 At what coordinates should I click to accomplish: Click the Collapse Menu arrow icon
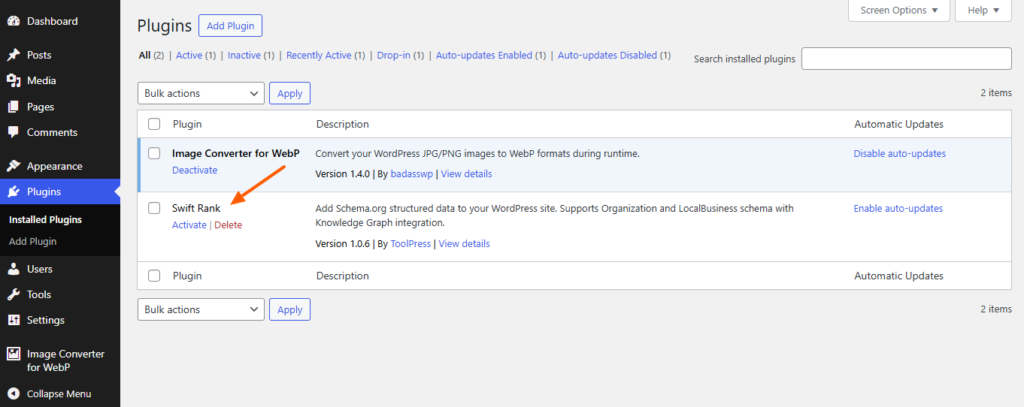pyautogui.click(x=13, y=394)
